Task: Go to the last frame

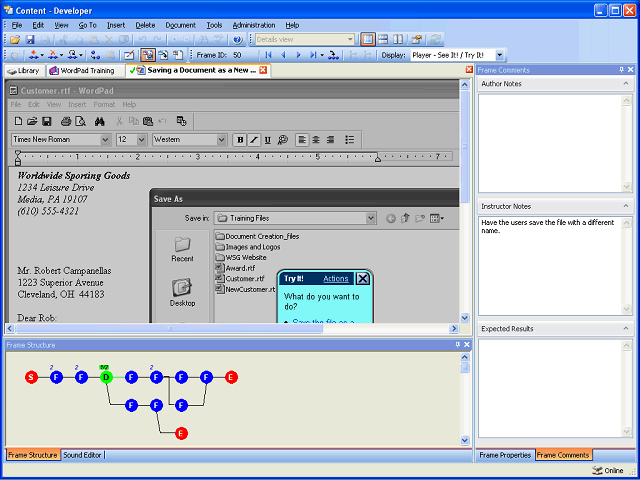Action: pyautogui.click(x=313, y=55)
